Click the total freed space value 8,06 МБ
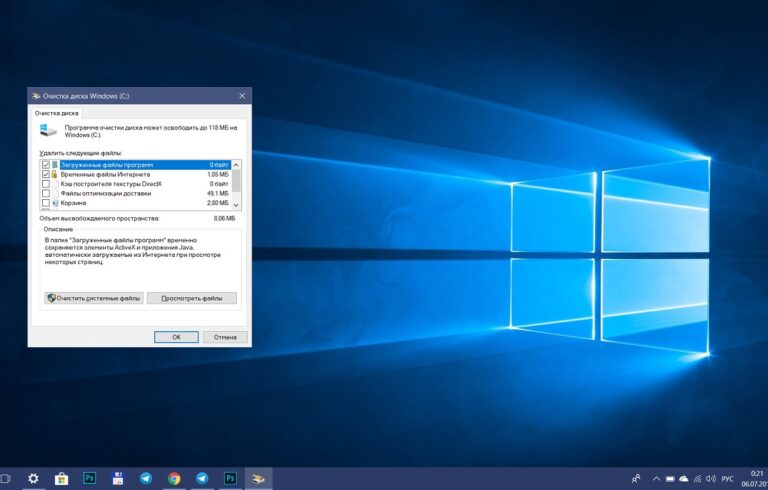768x490 pixels. tap(224, 219)
